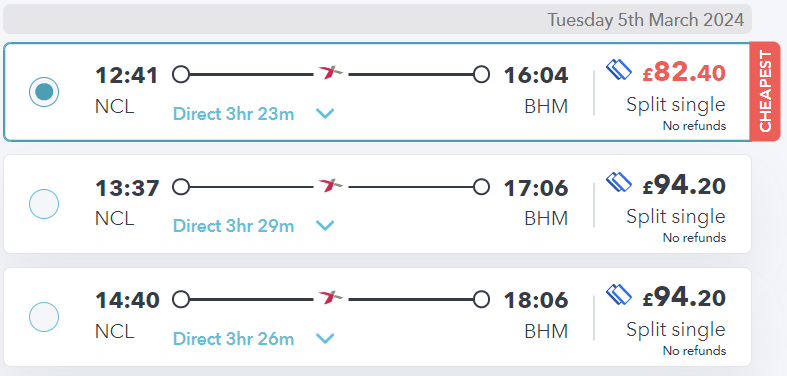This screenshot has height=376, width=787.
Task: Click split ticket icon on 13:37 journey
Action: point(618,182)
